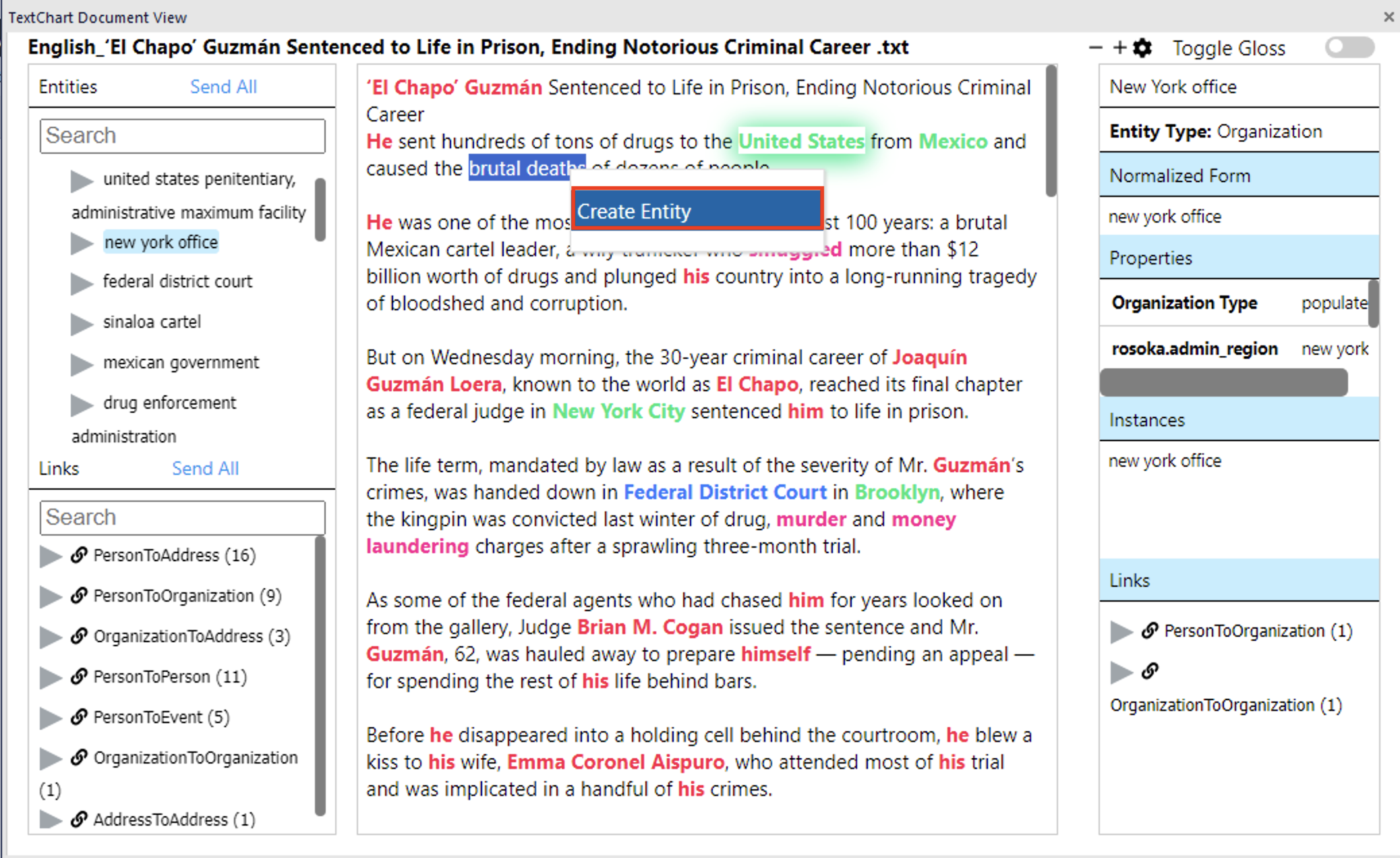Click link icon beside PersonToPerson (11)
The width and height of the screenshot is (1400, 858).
(79, 677)
